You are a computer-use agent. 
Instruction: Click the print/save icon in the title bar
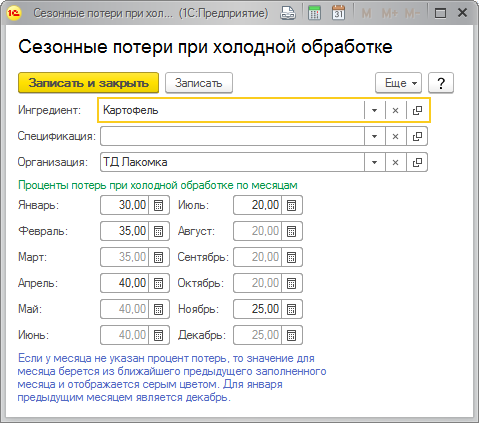(287, 13)
